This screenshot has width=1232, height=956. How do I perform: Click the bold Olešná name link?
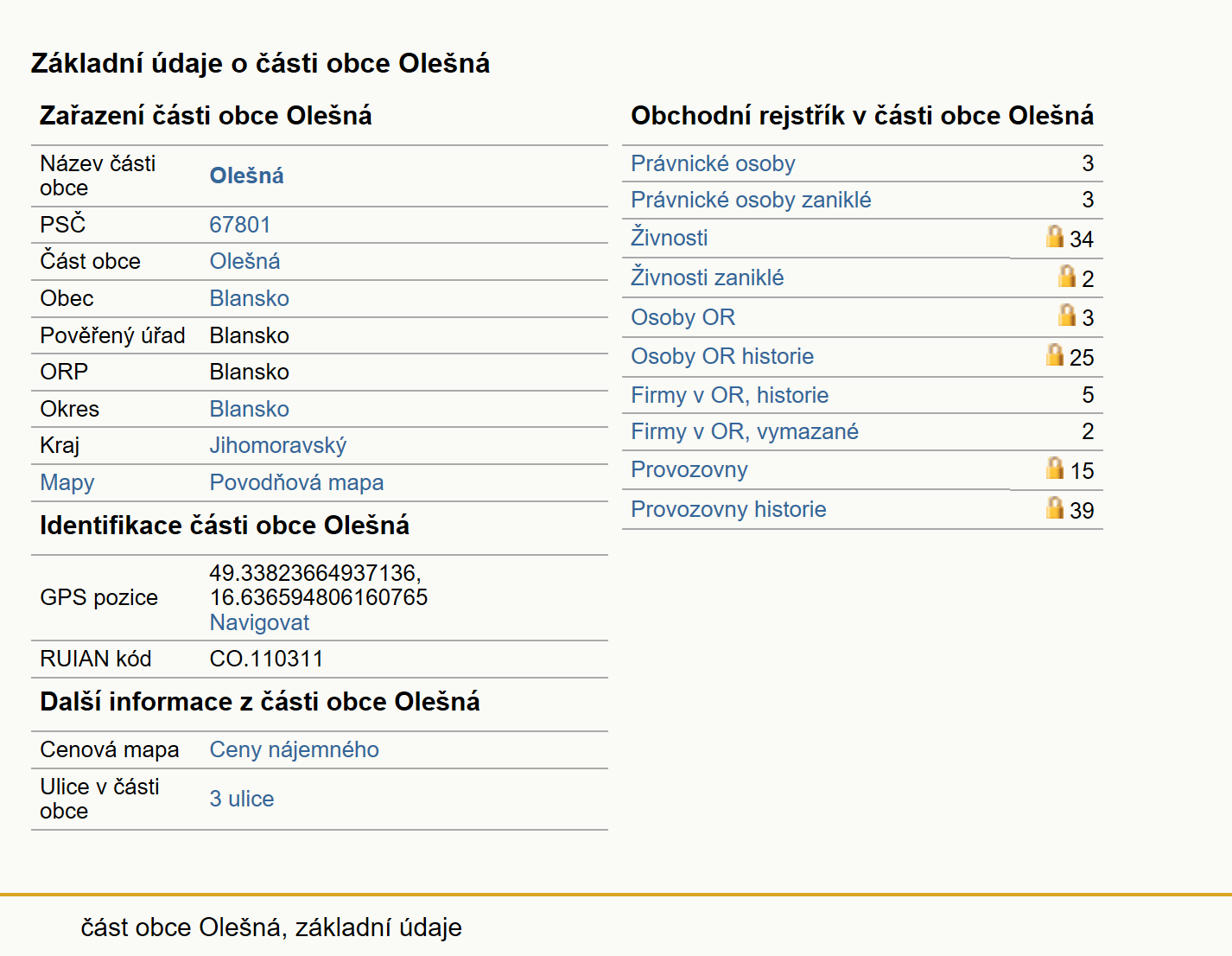pos(246,175)
